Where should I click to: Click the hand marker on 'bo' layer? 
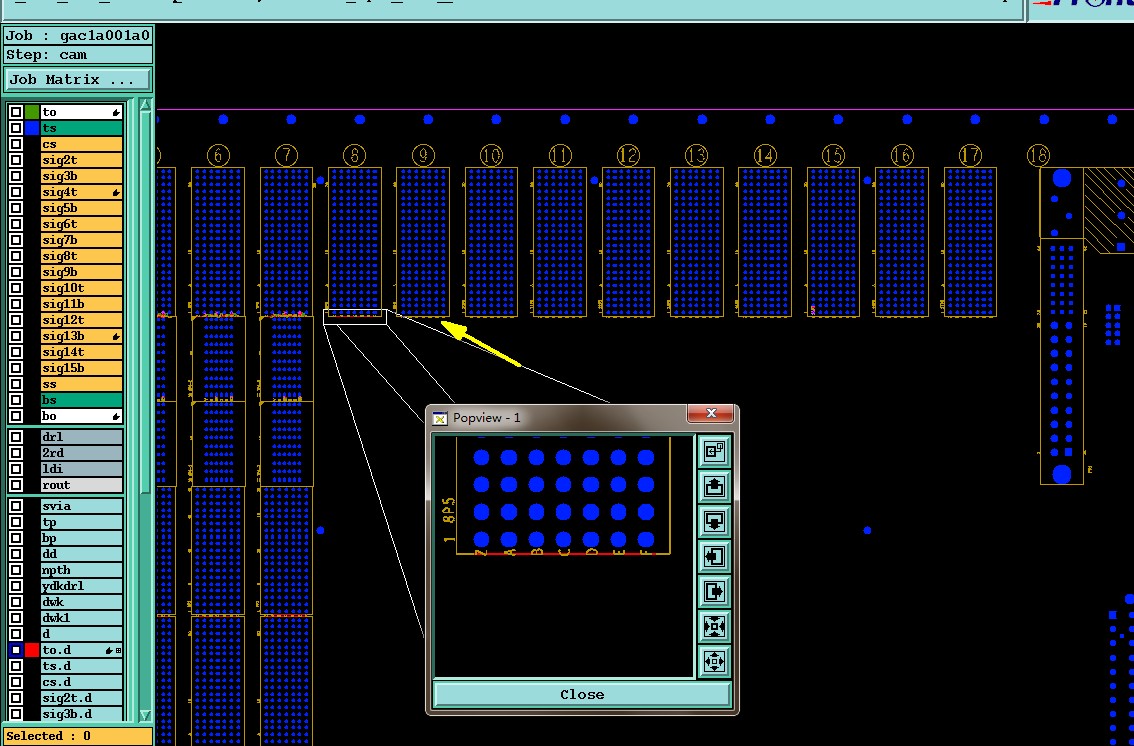(116, 416)
